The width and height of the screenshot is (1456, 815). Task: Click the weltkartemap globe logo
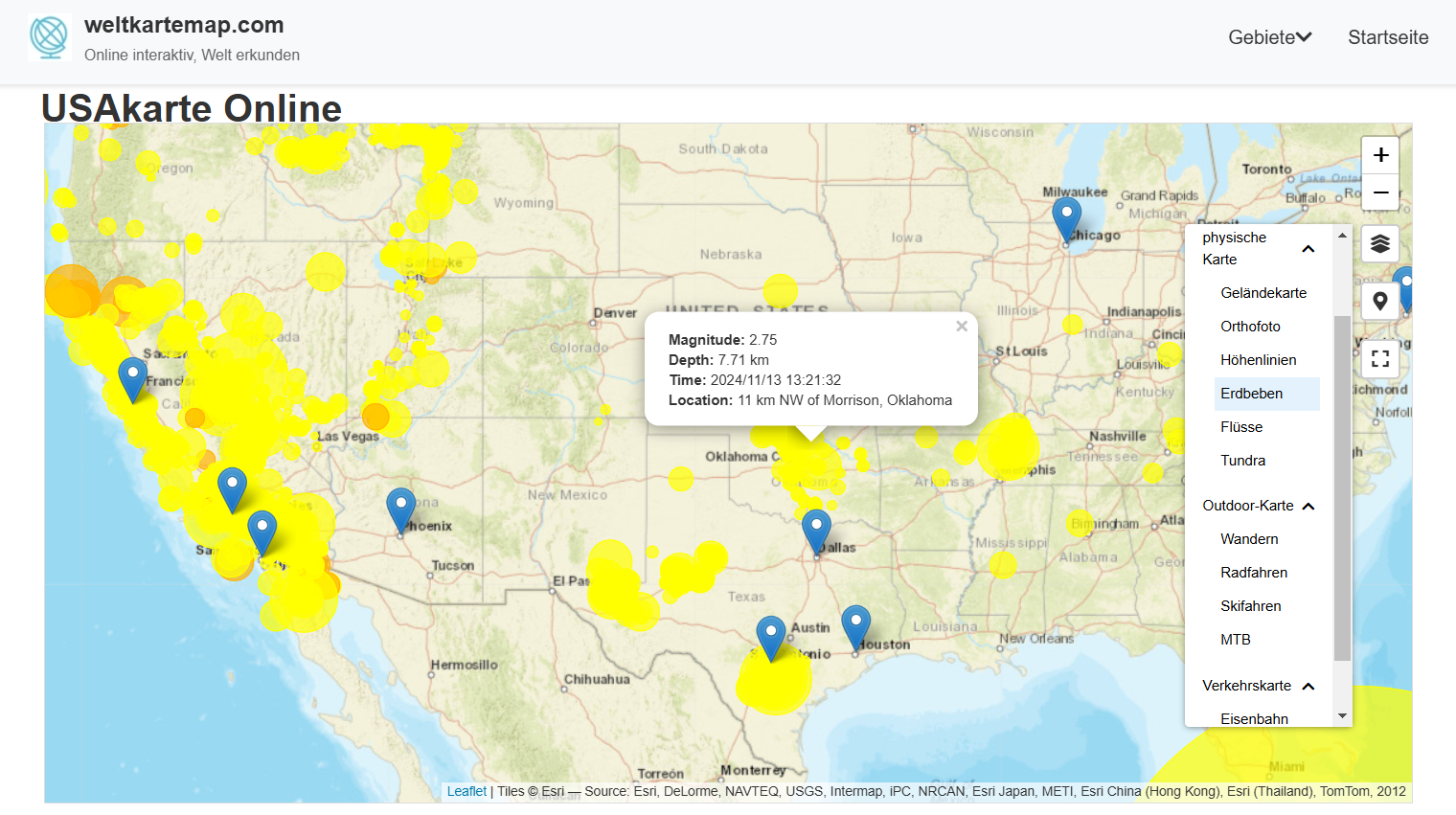(49, 37)
